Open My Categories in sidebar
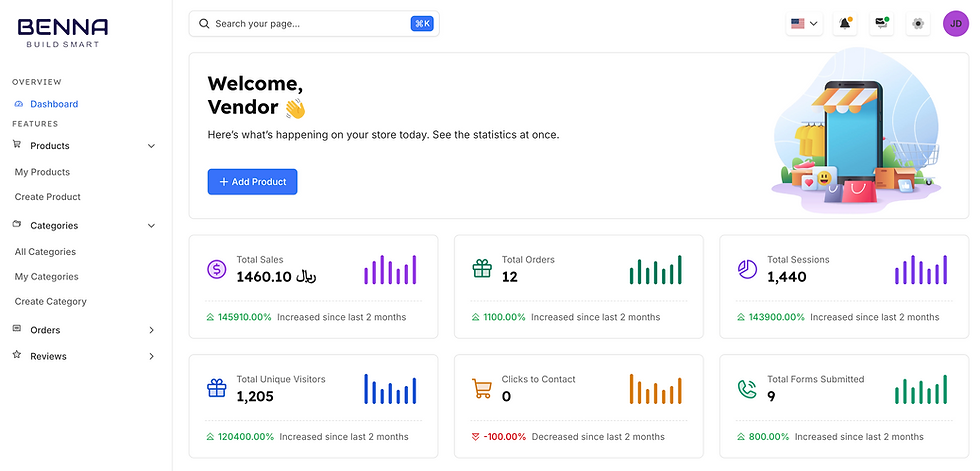The height and width of the screenshot is (471, 980). (x=47, y=277)
